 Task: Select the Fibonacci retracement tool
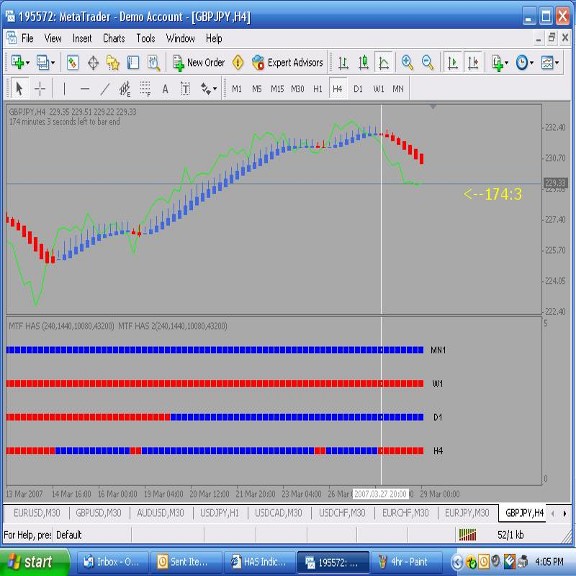(x=145, y=89)
